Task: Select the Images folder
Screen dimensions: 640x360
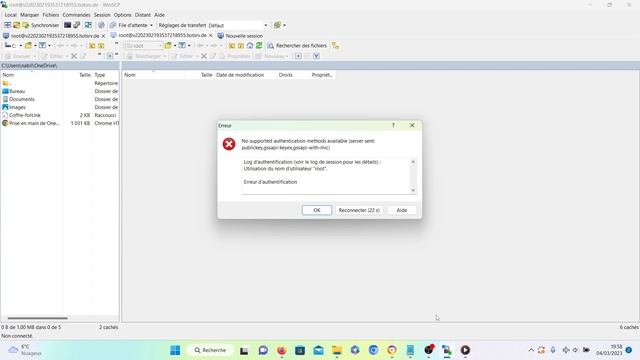Action: [14, 107]
